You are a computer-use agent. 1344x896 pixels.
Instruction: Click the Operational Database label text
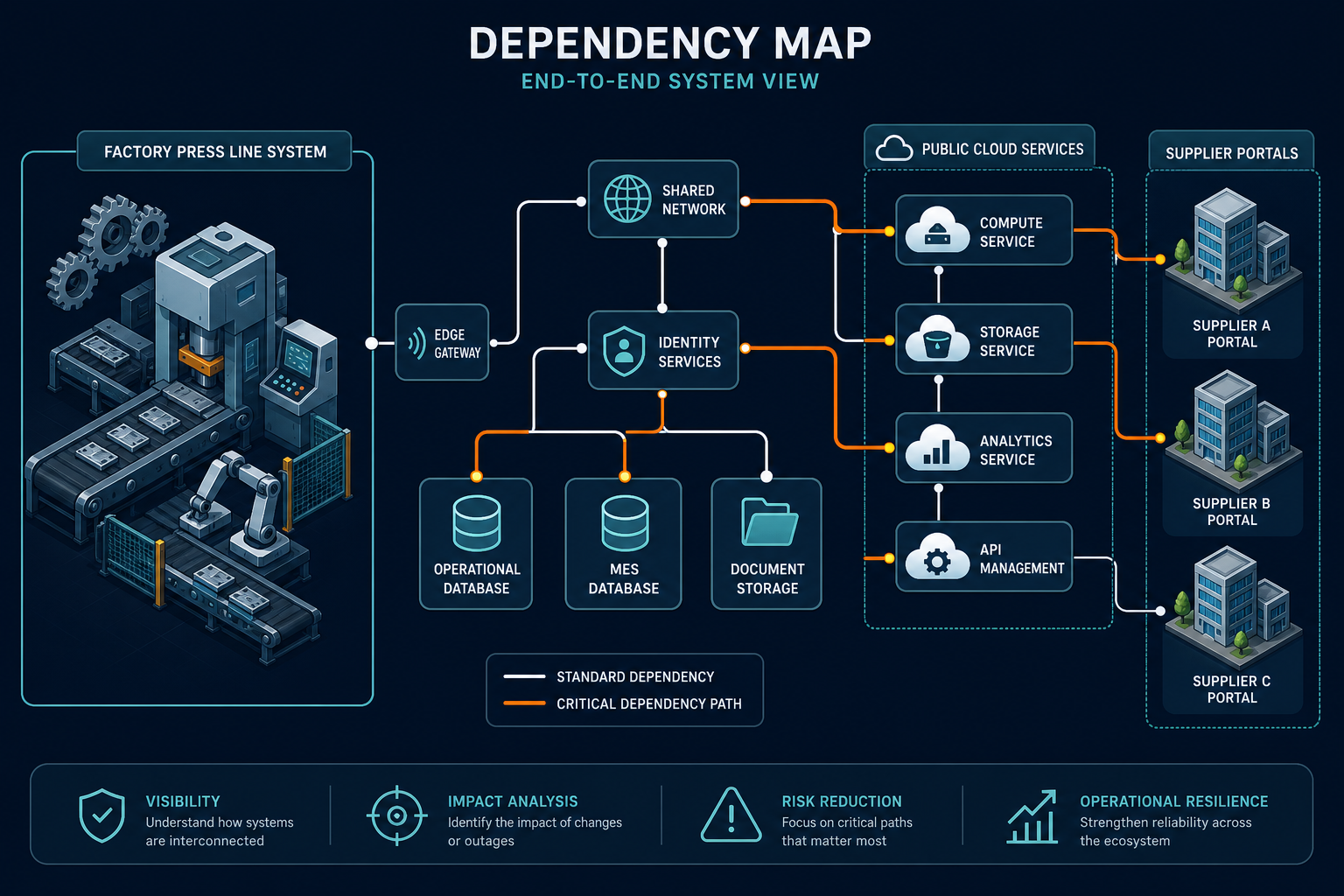pyautogui.click(x=477, y=578)
